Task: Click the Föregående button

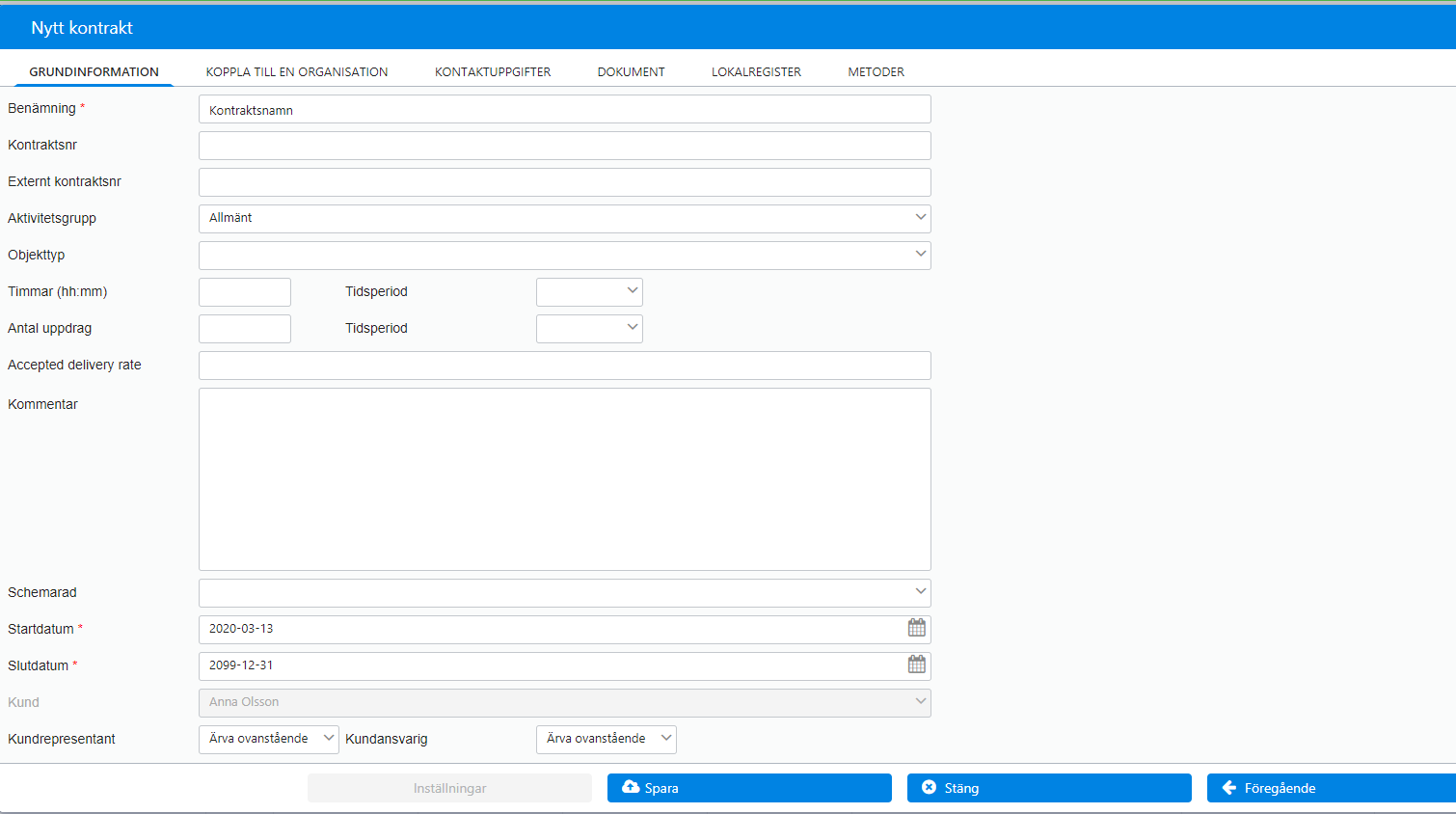Action: click(1332, 788)
